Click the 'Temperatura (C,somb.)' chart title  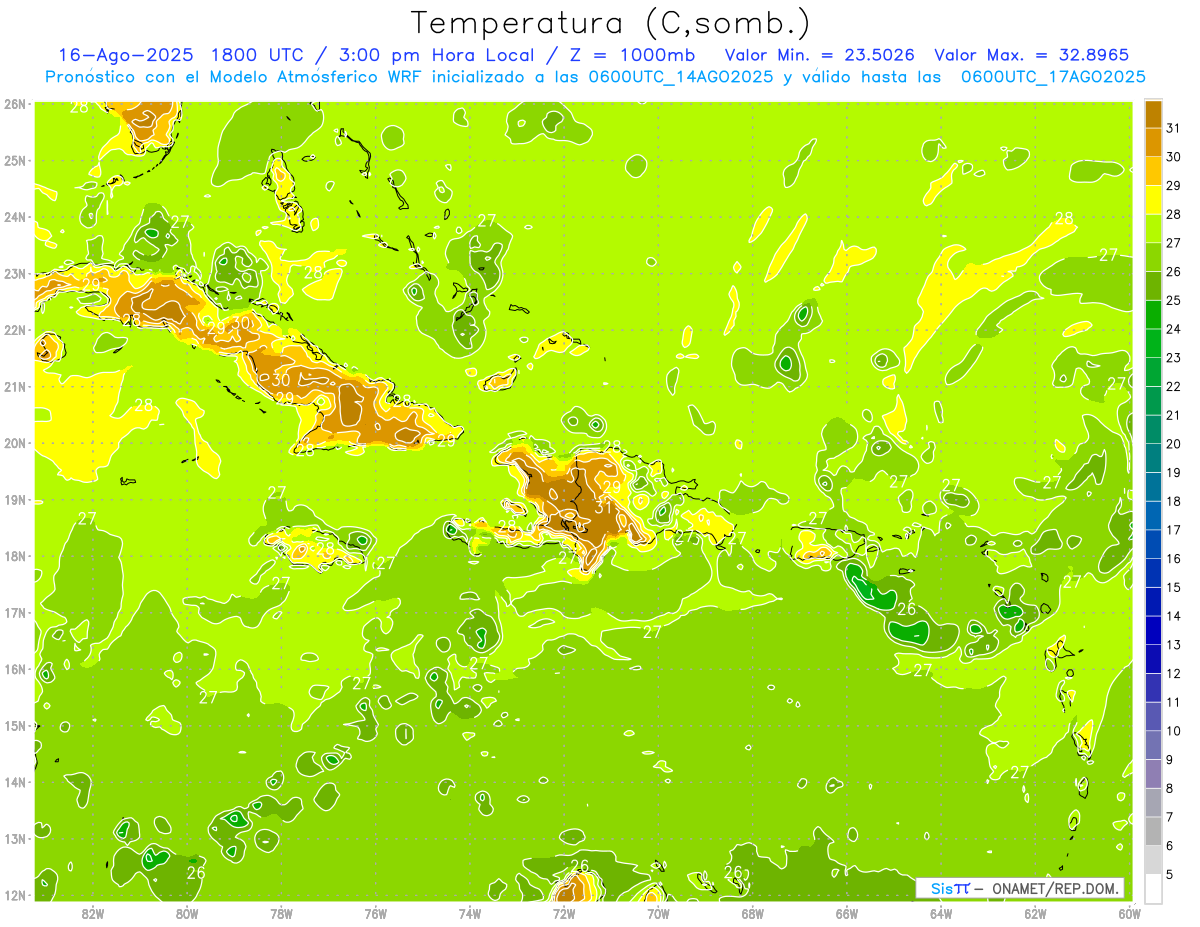point(611,22)
